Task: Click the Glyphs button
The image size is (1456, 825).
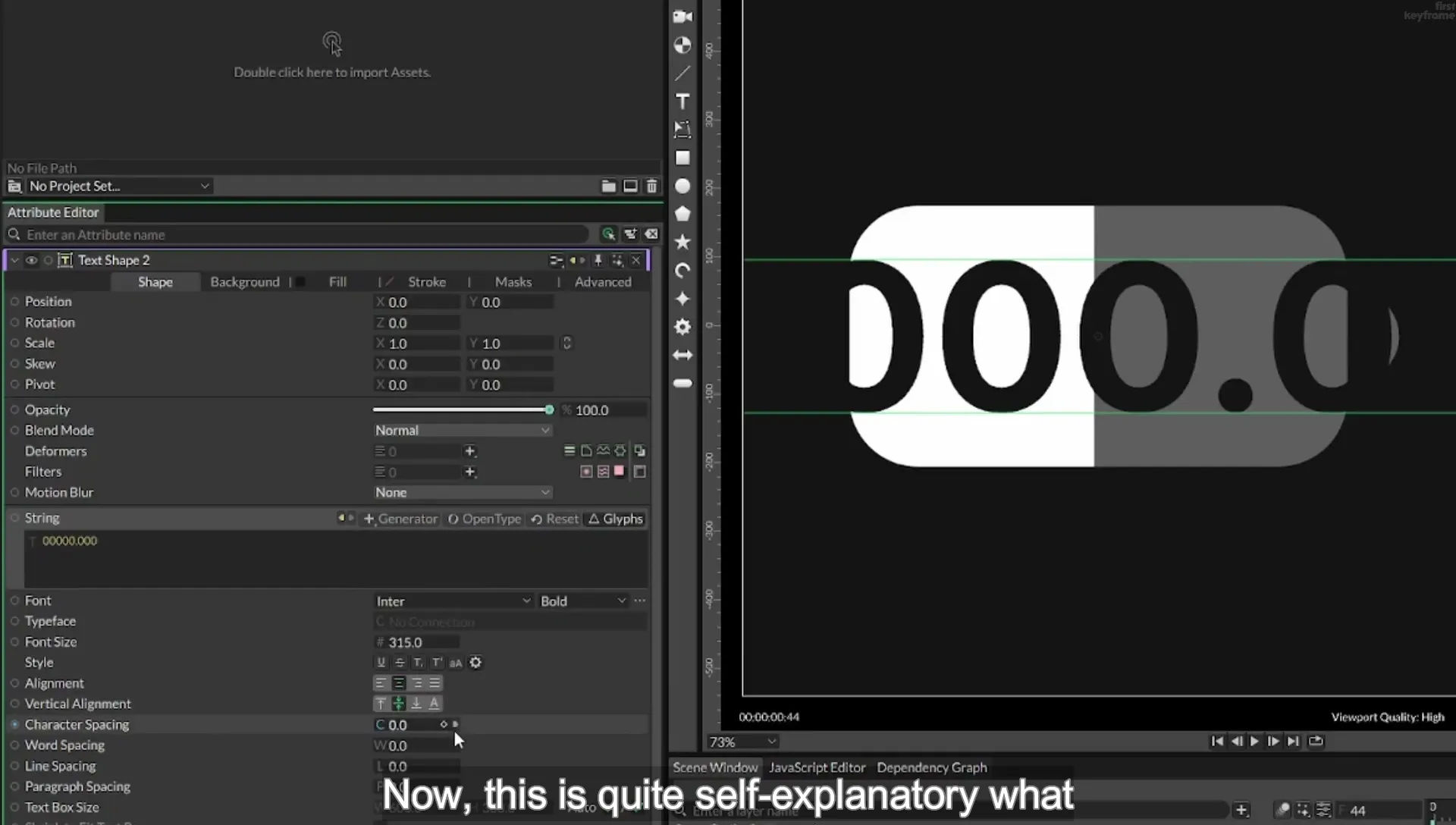Action: 616,519
